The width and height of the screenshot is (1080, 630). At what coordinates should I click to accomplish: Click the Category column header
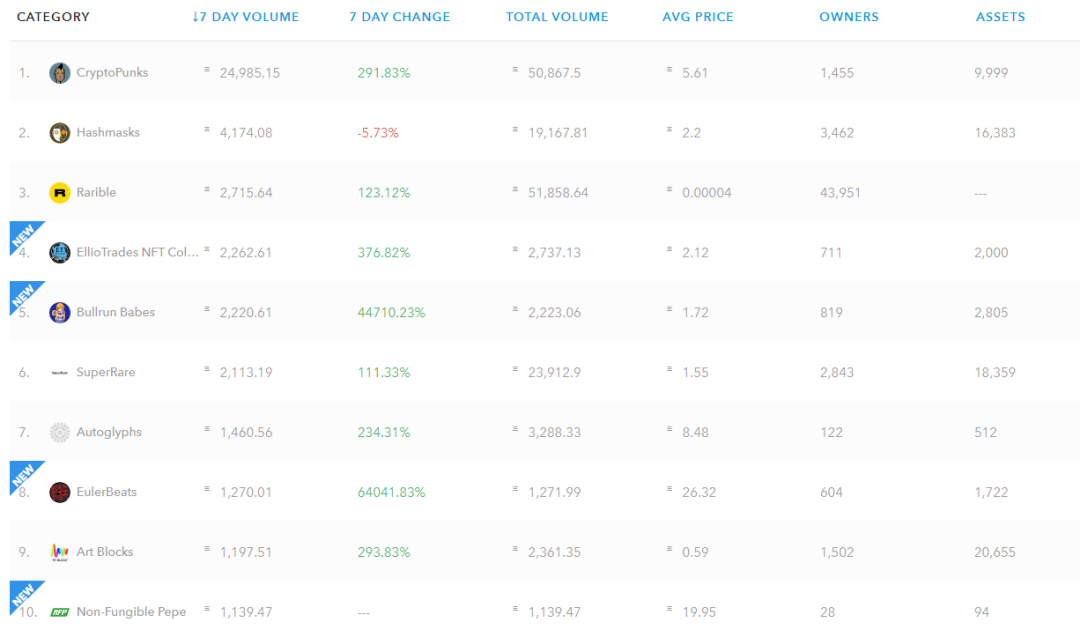pyautogui.click(x=53, y=17)
